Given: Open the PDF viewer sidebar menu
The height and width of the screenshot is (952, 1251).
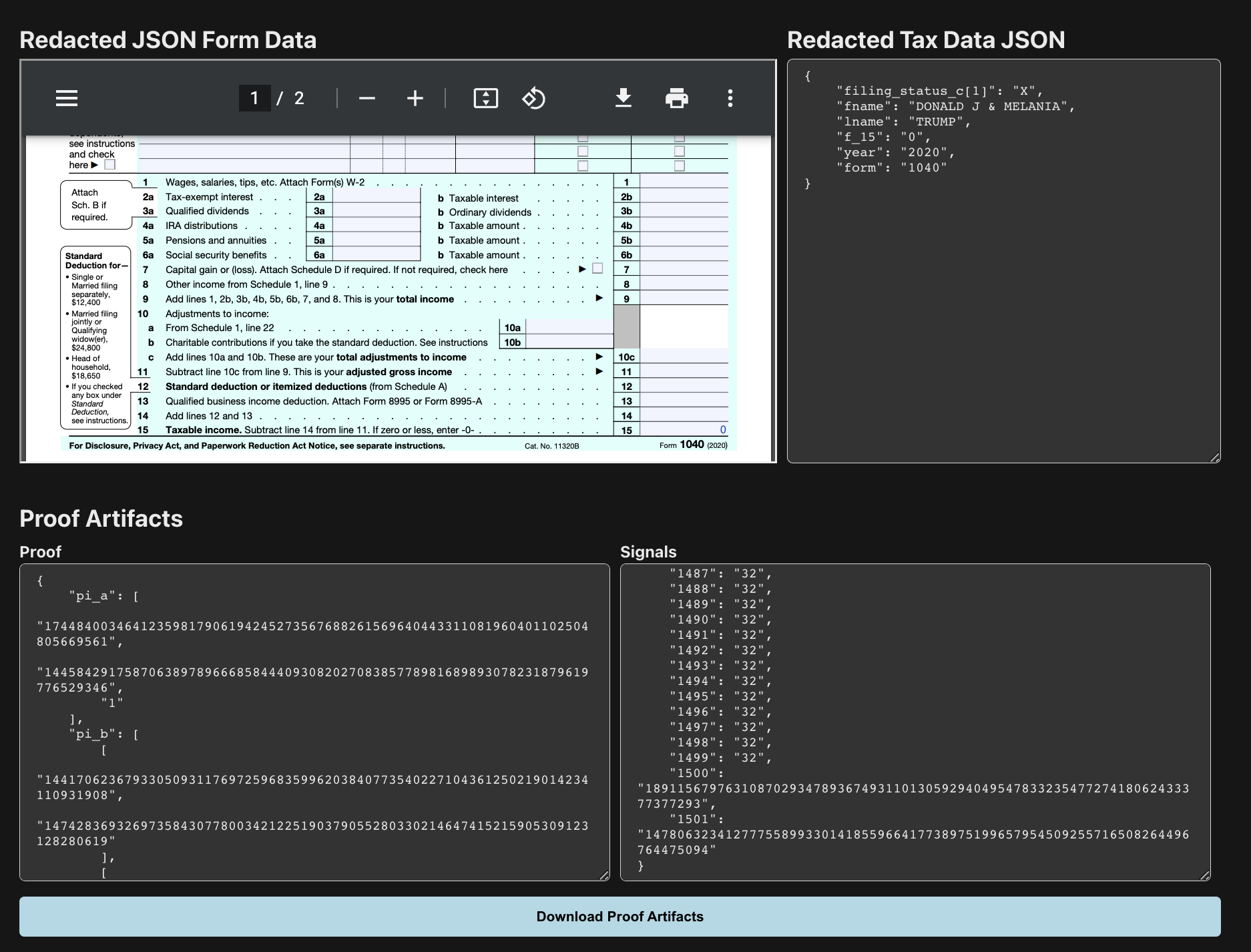Looking at the screenshot, I should pyautogui.click(x=67, y=99).
